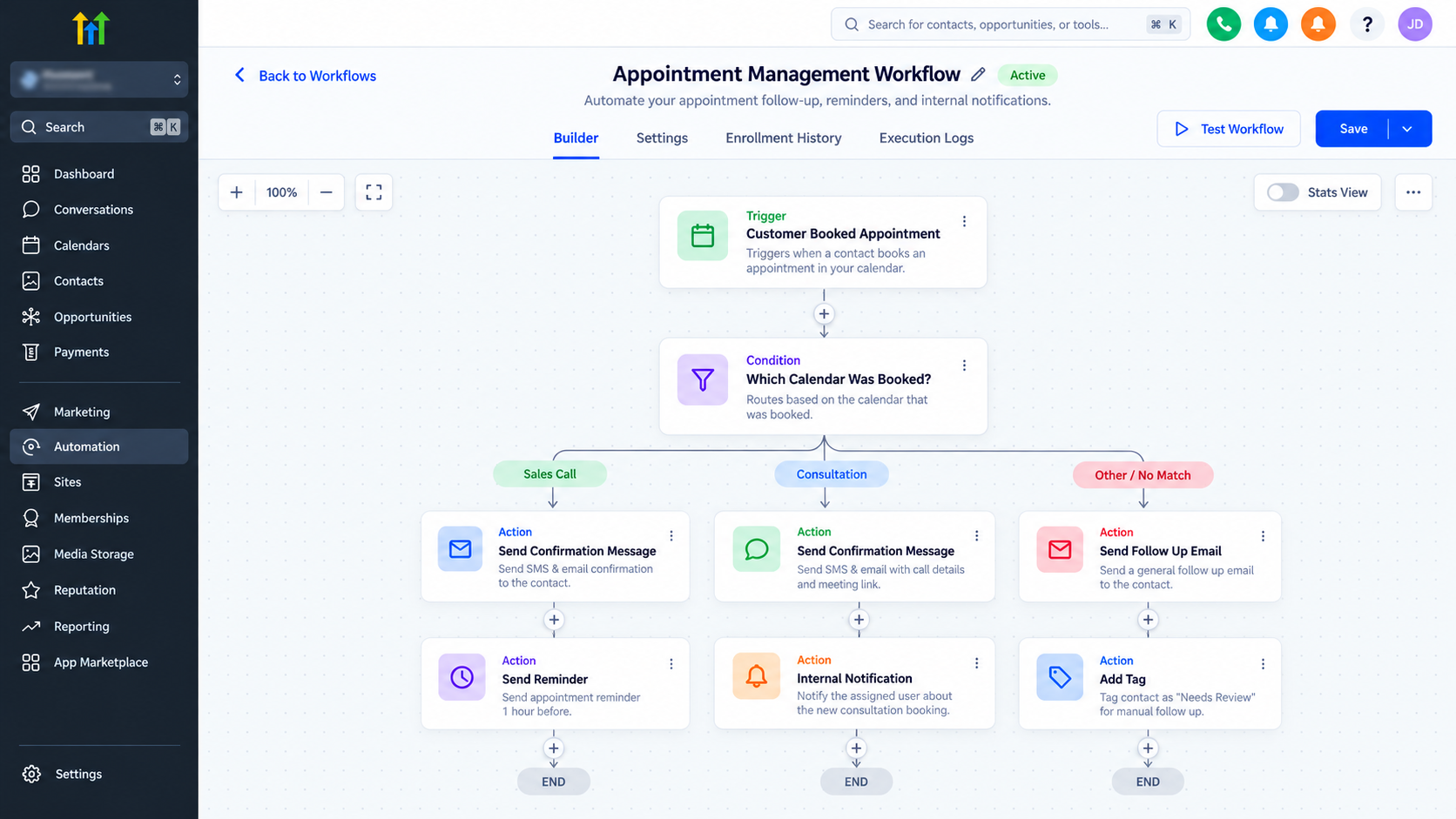Viewport: 1456px width, 819px height.
Task: Add step below the Trigger card
Action: pyautogui.click(x=824, y=314)
